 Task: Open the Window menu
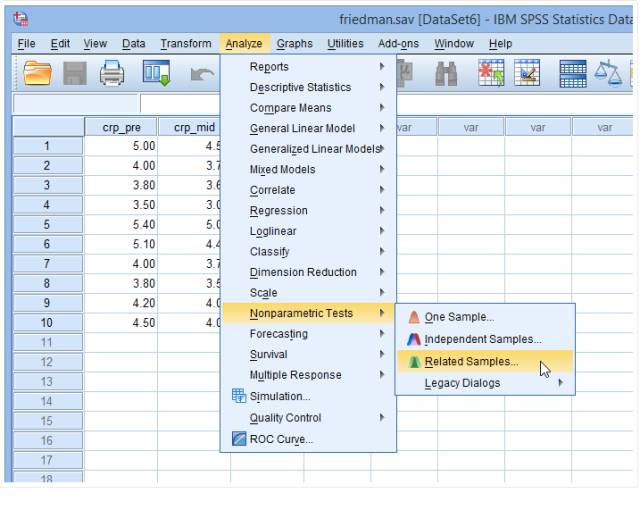coord(454,43)
